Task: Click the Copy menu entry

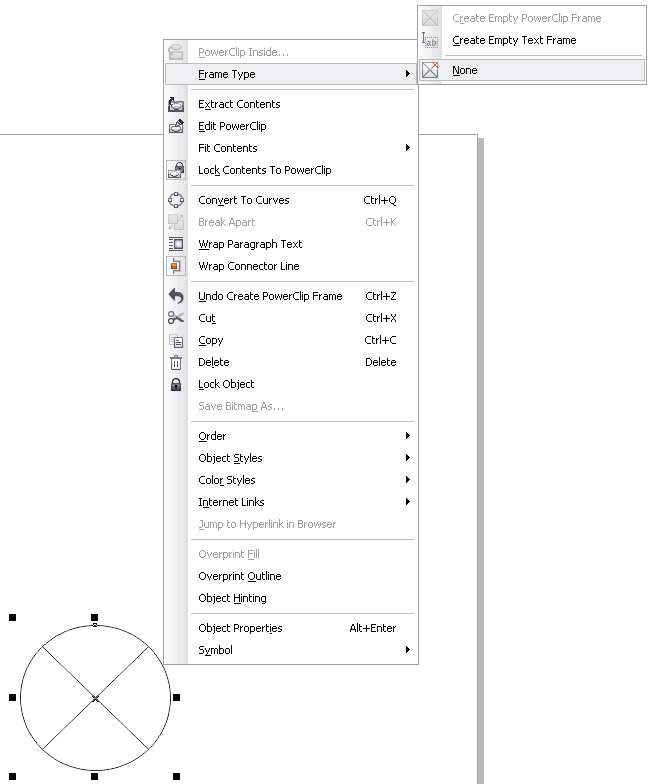Action: coord(291,340)
